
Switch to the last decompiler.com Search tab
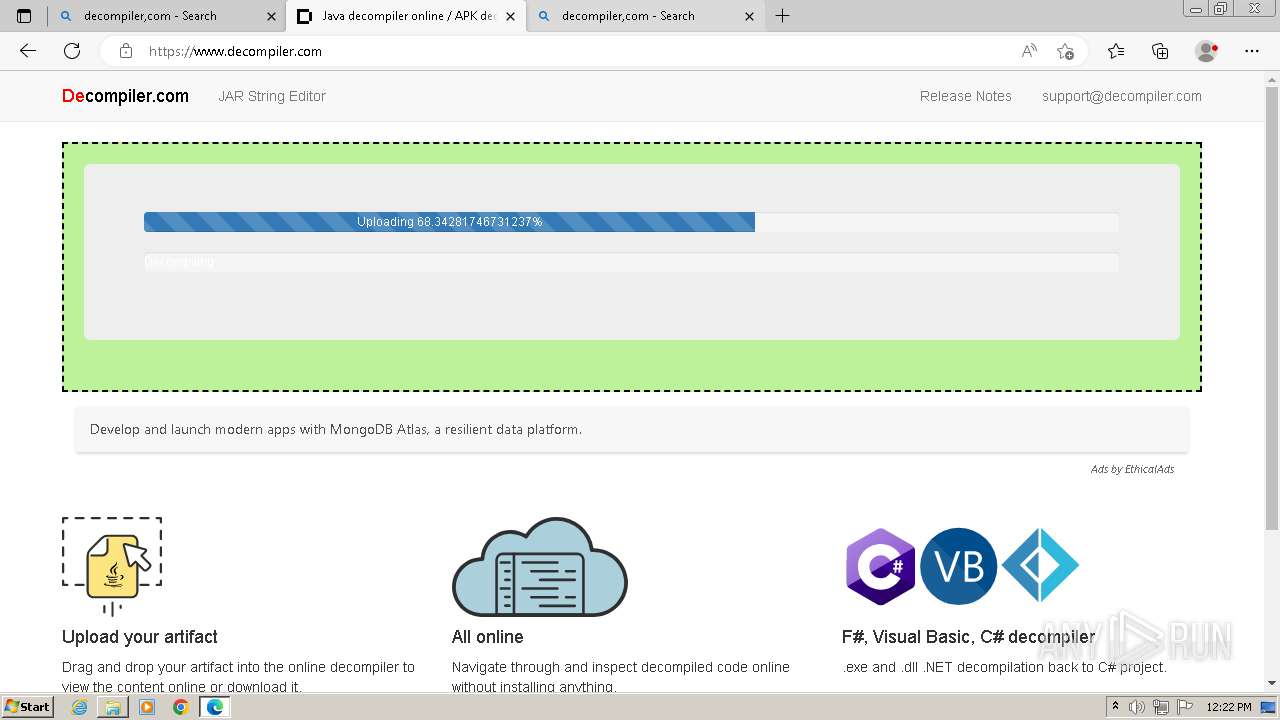pos(645,16)
